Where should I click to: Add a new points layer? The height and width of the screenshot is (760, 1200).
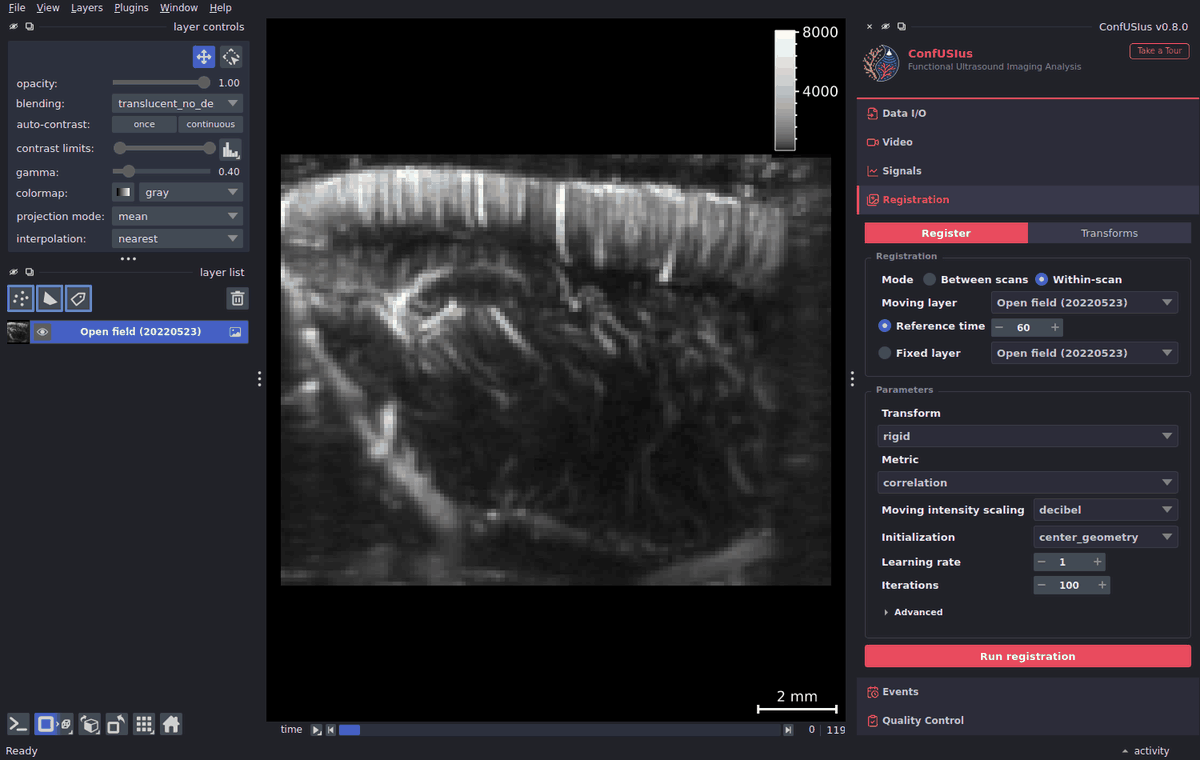coord(20,298)
